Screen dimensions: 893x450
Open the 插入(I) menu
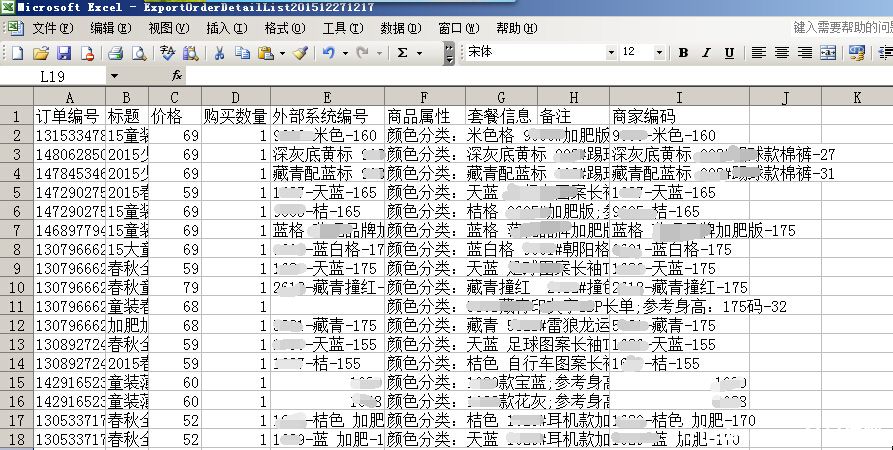pyautogui.click(x=227, y=28)
